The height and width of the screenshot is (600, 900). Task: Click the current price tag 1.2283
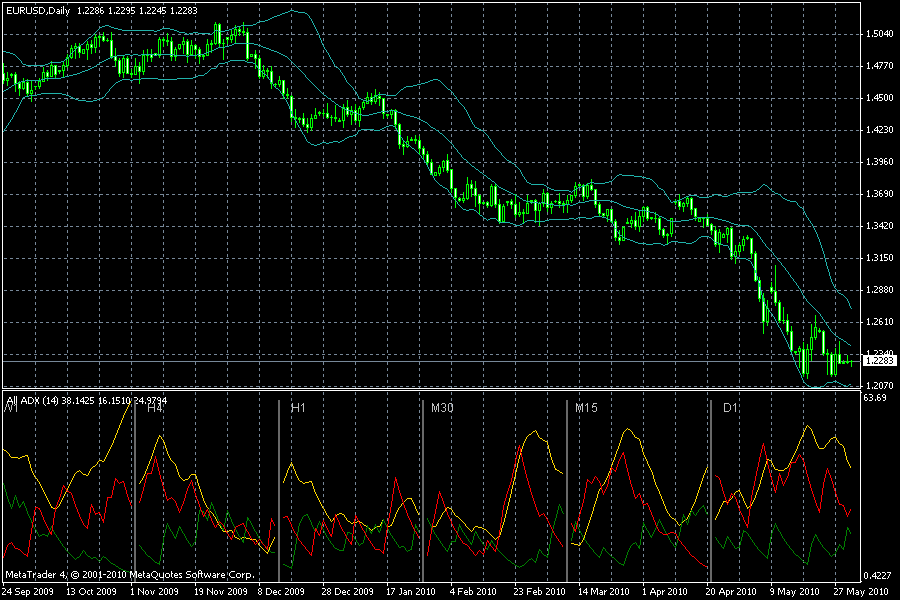click(879, 361)
